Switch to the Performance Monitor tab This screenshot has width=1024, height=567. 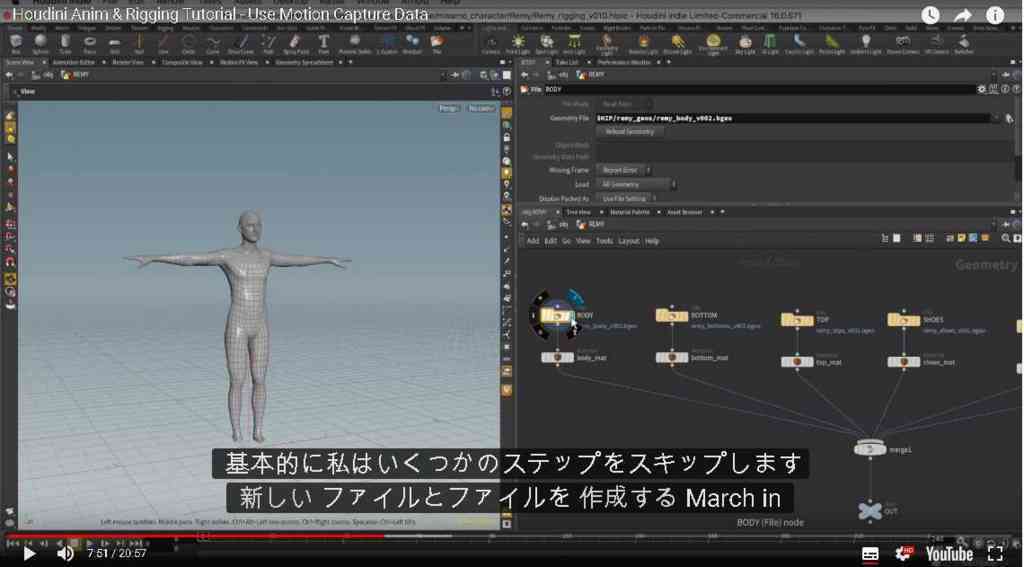tap(622, 62)
